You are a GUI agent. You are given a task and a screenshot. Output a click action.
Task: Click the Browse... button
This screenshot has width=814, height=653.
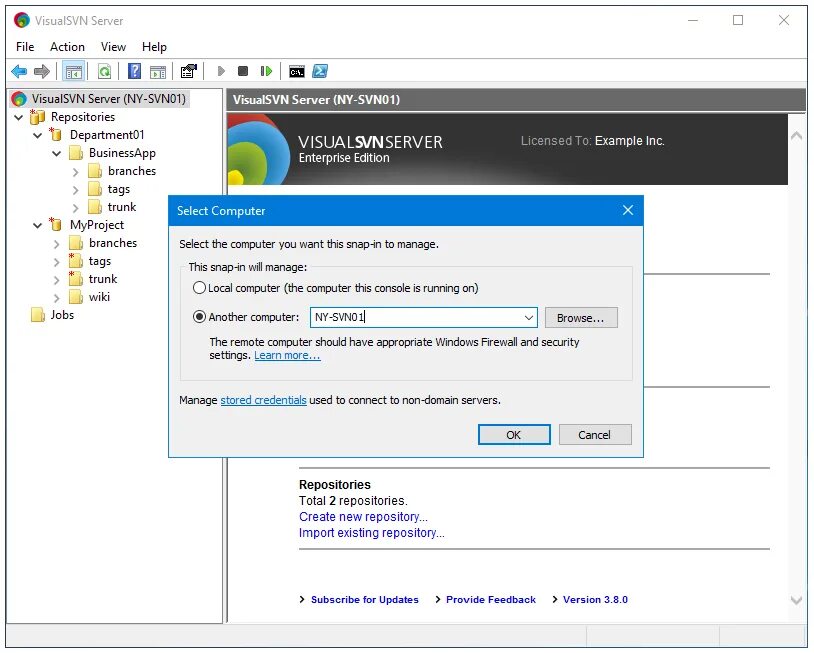point(581,318)
